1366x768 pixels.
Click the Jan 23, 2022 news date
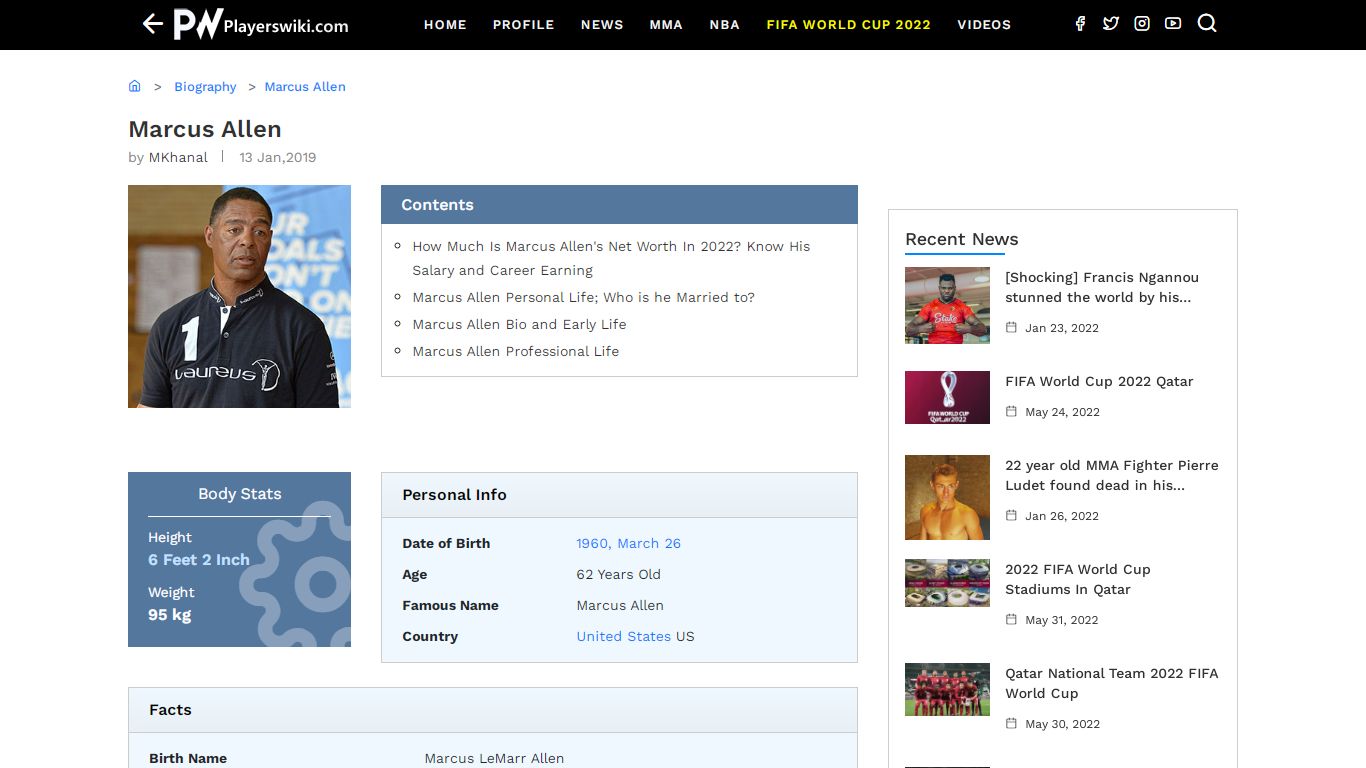(x=1062, y=328)
